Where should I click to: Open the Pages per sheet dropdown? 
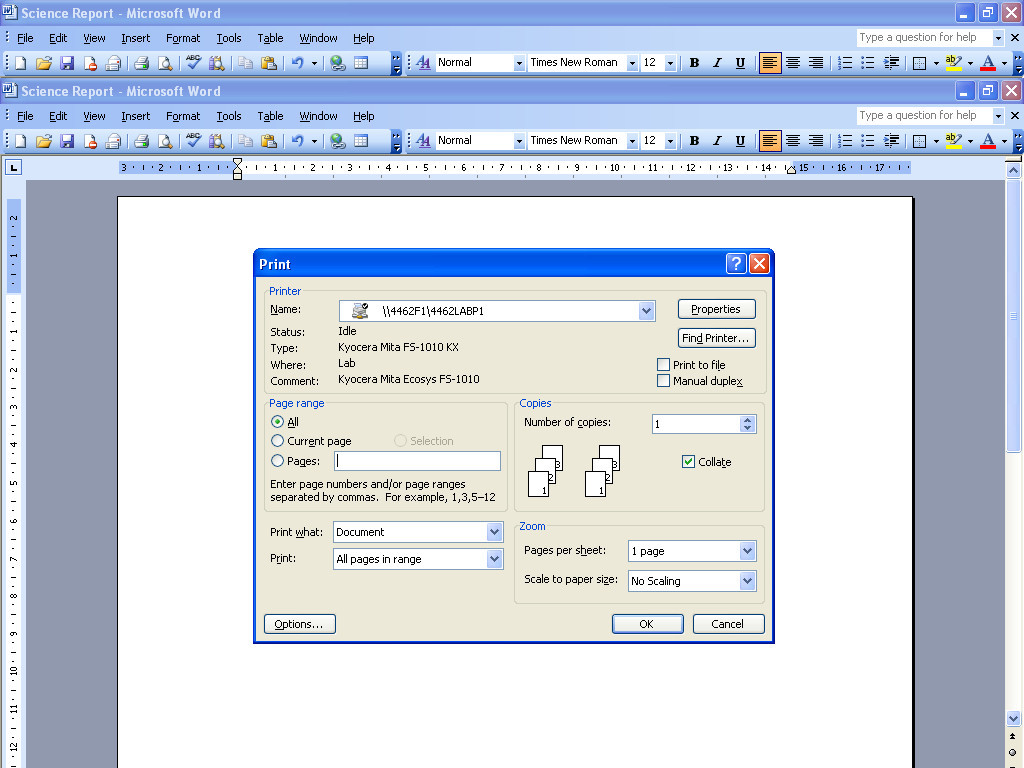coord(748,551)
